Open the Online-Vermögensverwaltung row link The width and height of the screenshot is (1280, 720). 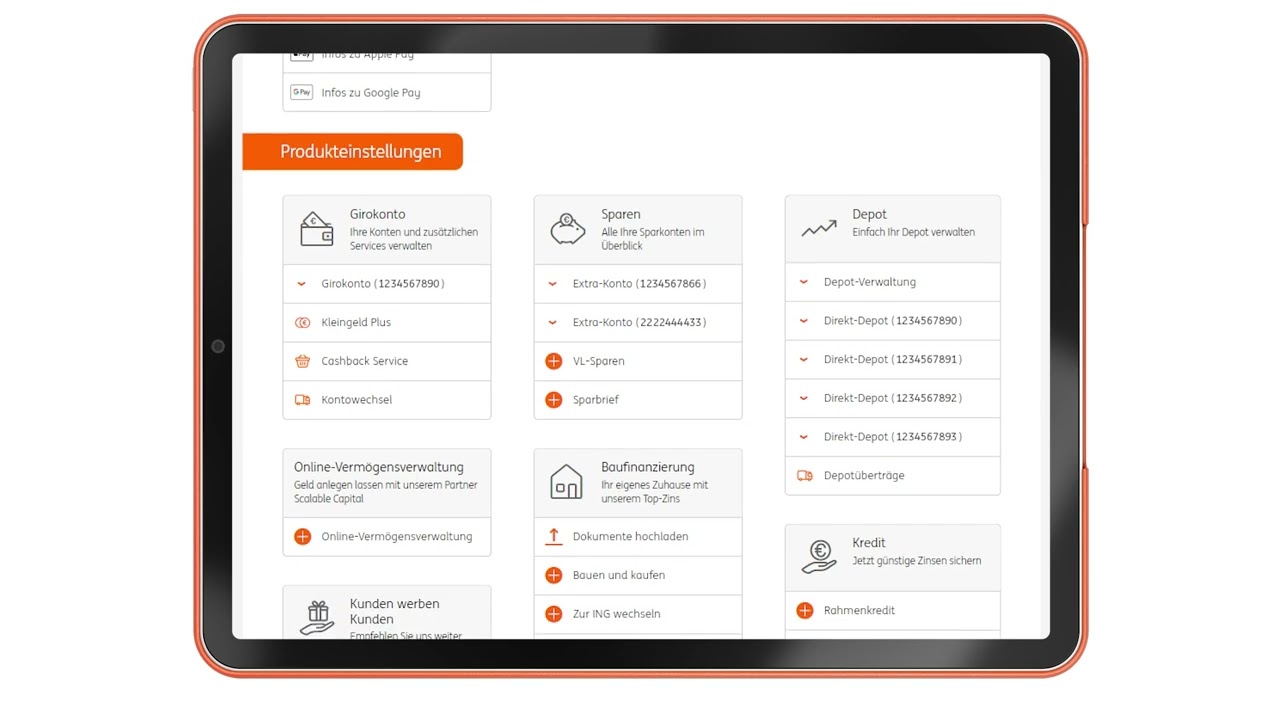point(397,537)
